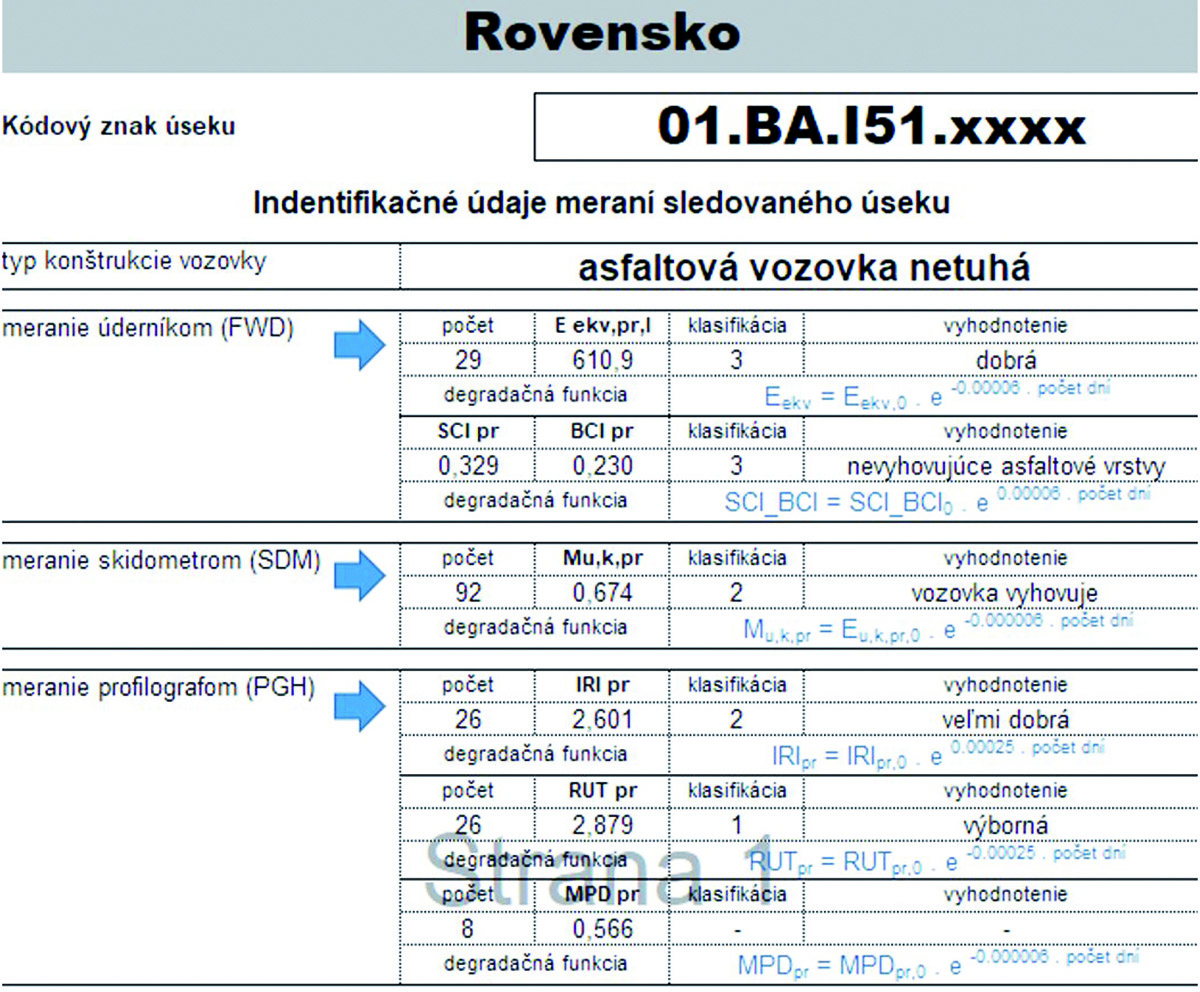Screen dimensions: 1200x992
Task: Click classification 1 next to 2,879
Action: point(735,825)
